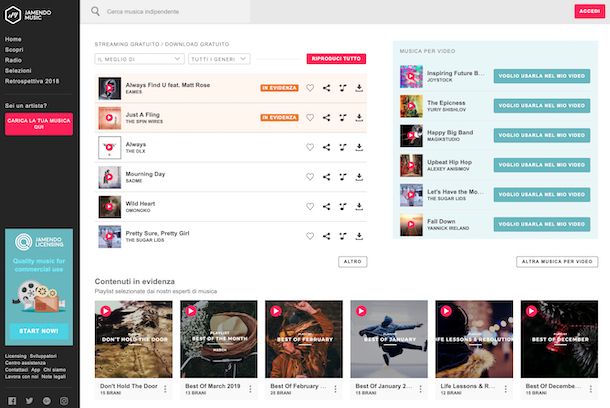
Task: Toggle the heart on Wild Heart
Action: 310,207
